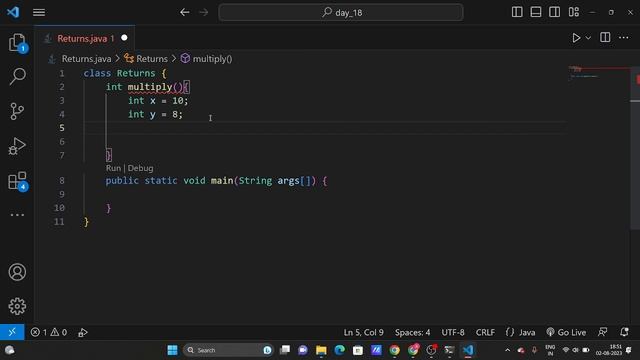640x360 pixels.
Task: Click the Ln 5, Col 9 cursor position
Action: click(363, 332)
